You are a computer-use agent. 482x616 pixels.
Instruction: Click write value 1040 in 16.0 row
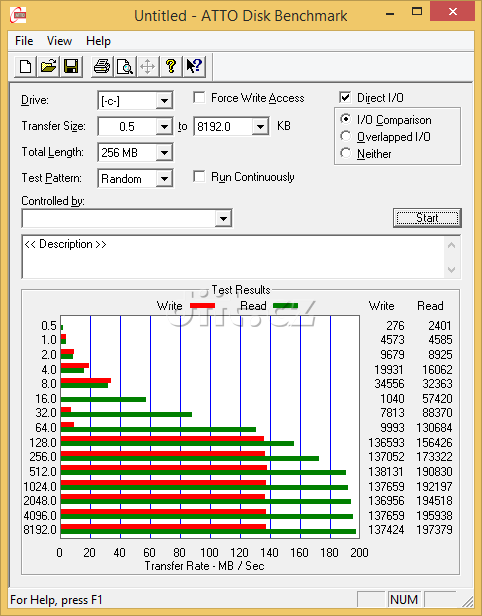point(392,399)
